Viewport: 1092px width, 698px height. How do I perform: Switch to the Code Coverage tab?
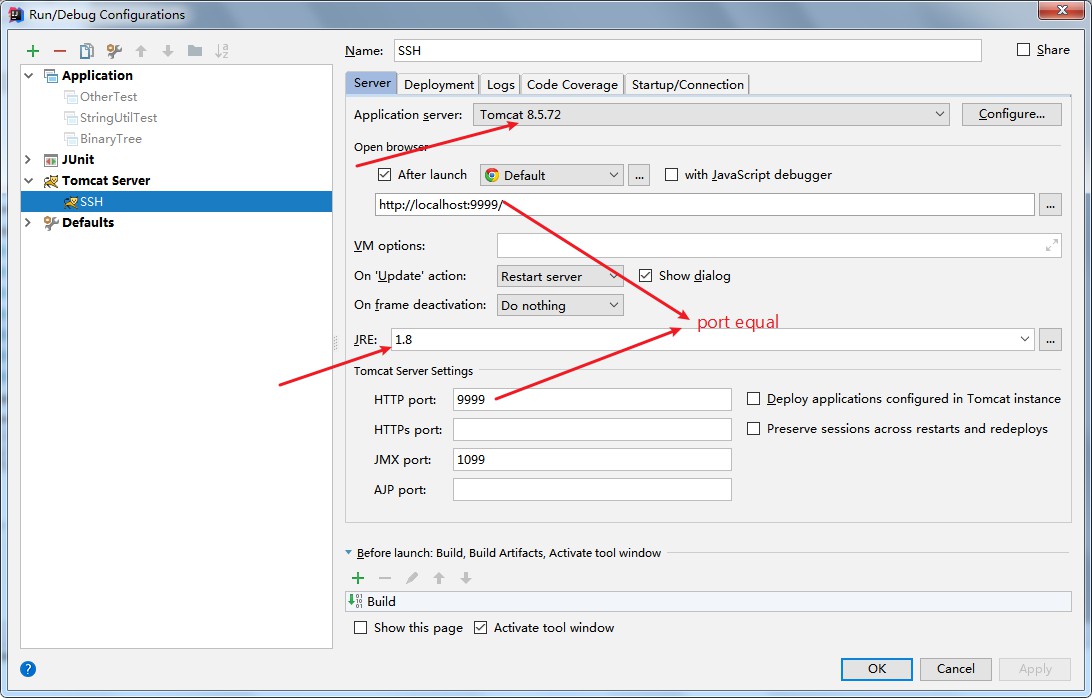point(572,85)
